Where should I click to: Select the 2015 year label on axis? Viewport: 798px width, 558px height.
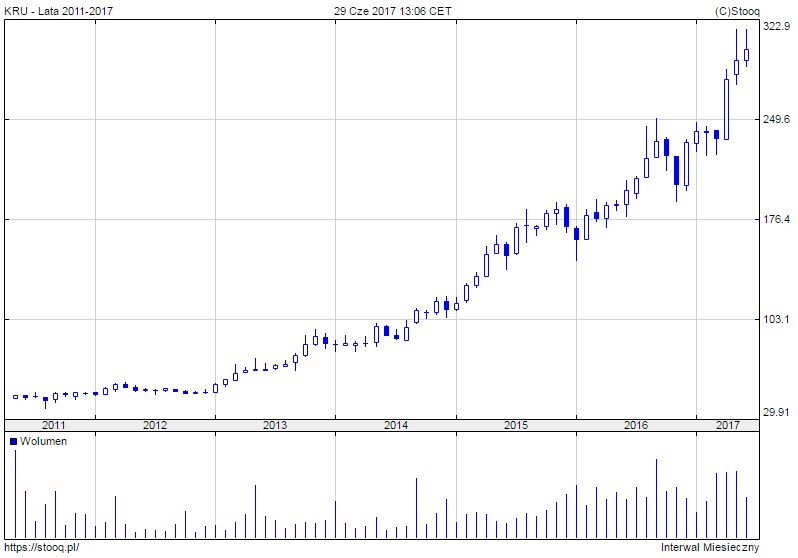[x=515, y=425]
